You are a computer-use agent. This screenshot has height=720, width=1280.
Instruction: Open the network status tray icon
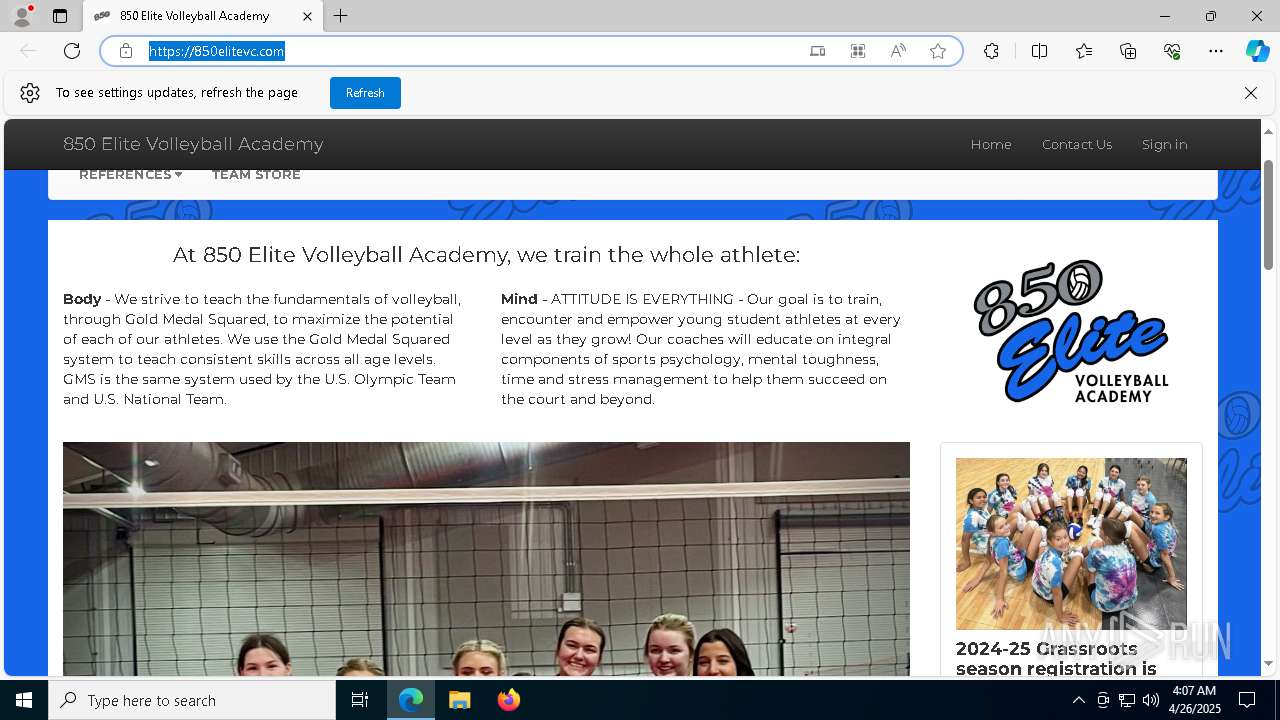[x=1127, y=700]
